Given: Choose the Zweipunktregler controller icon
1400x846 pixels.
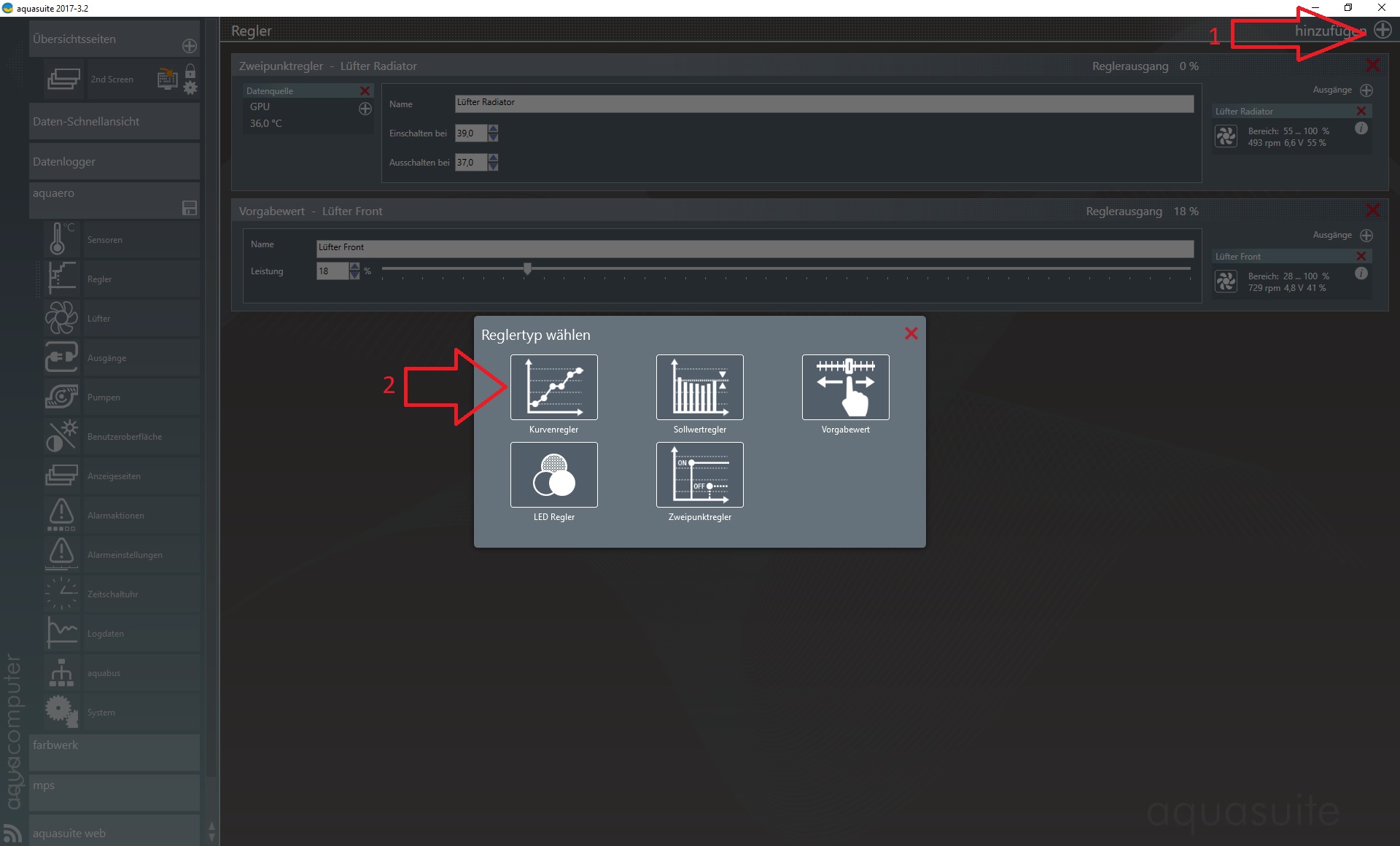Looking at the screenshot, I should pos(699,475).
